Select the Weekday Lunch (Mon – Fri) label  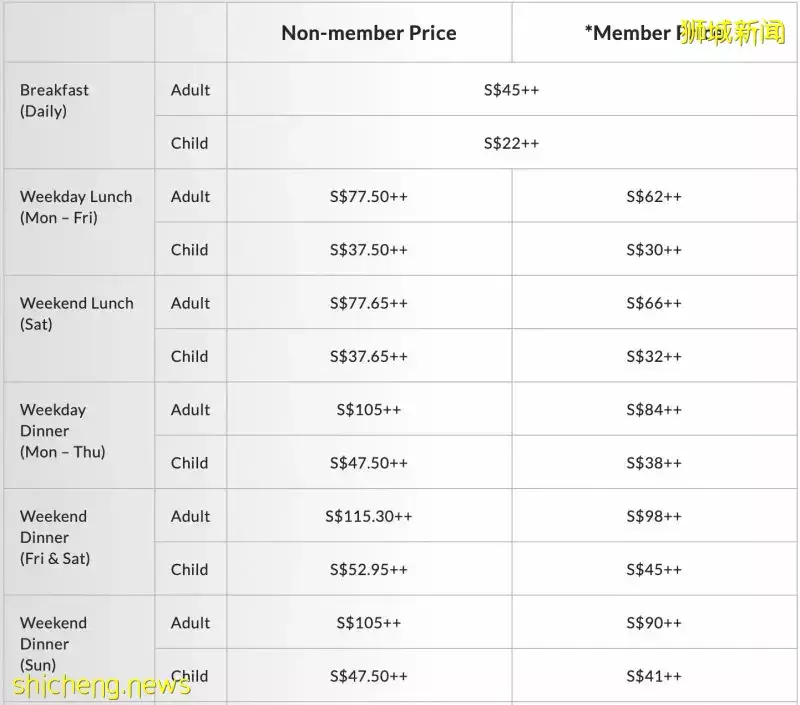click(x=75, y=207)
